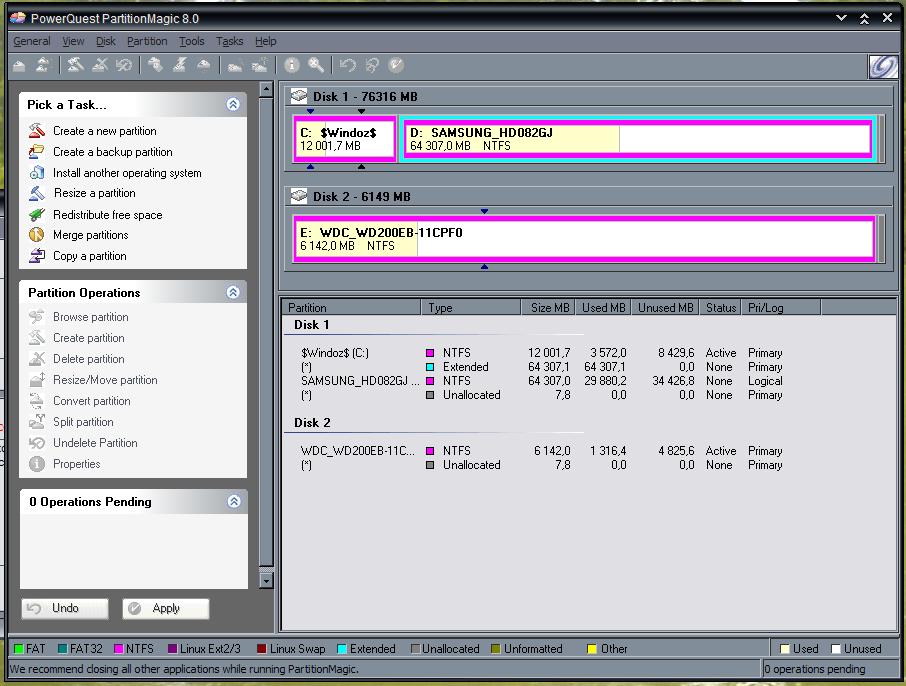Click the Copy a partition icon

[37, 255]
